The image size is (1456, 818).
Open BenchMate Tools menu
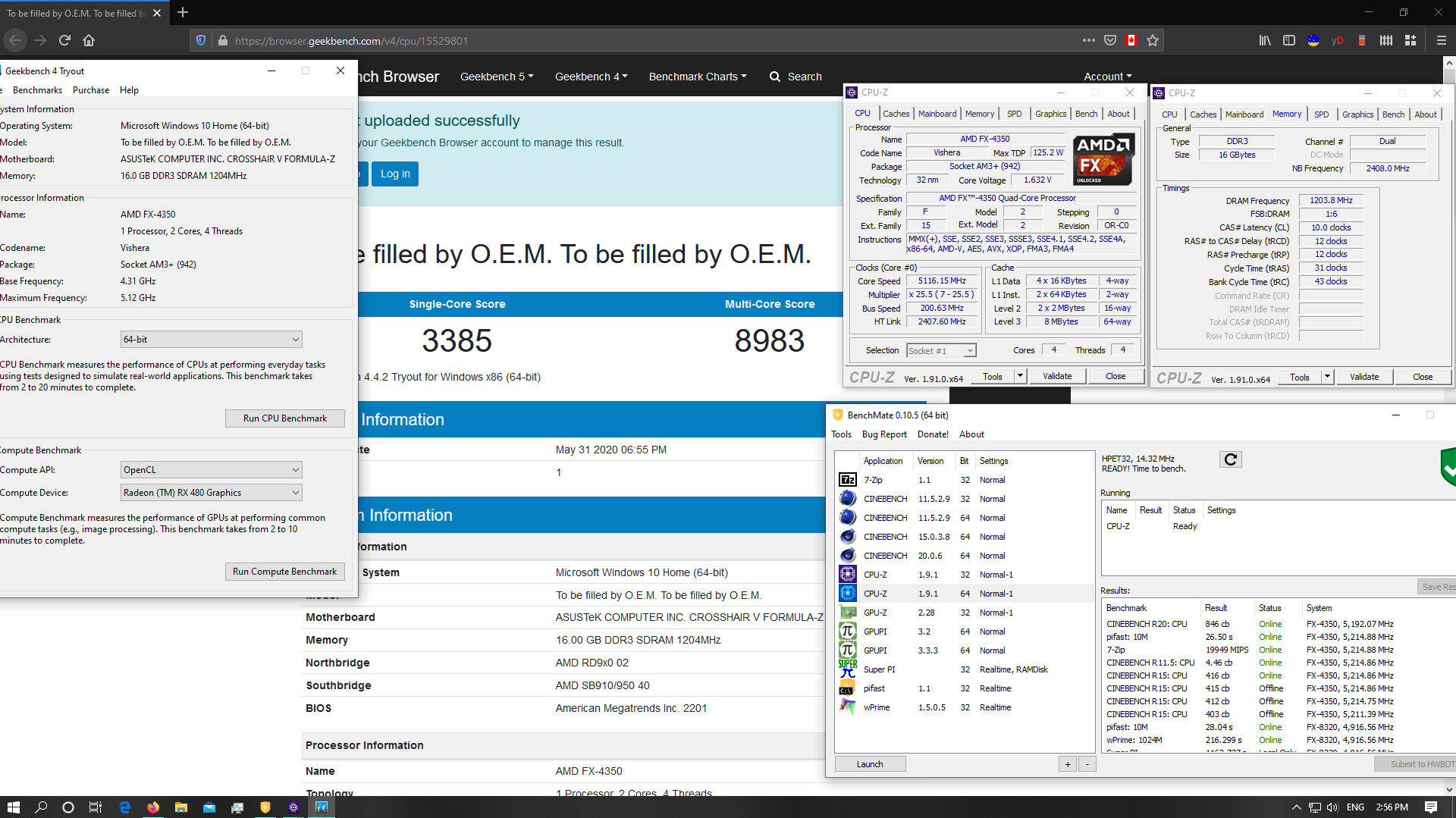coord(841,434)
